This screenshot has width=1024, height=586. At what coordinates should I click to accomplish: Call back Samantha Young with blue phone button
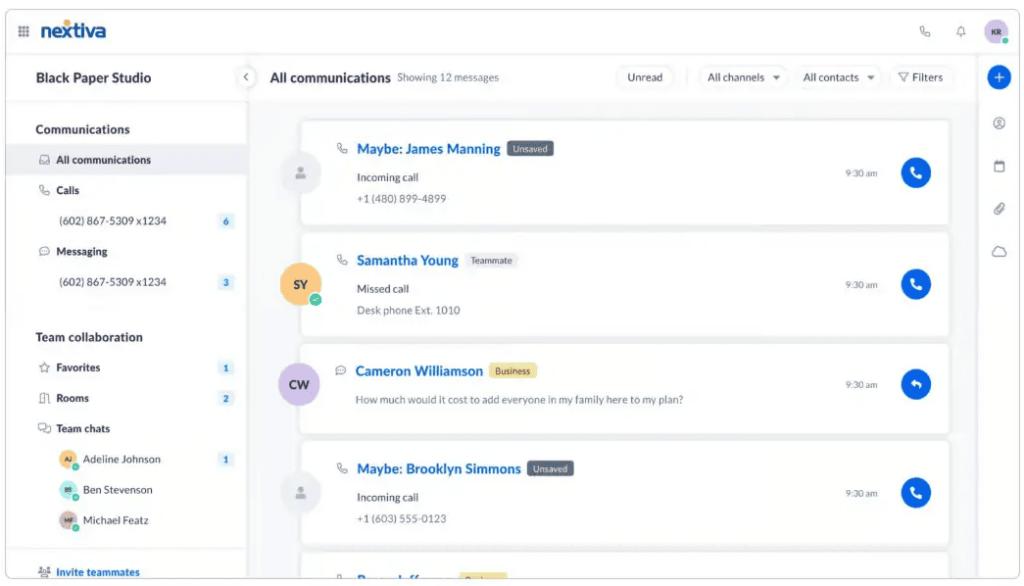click(x=915, y=284)
